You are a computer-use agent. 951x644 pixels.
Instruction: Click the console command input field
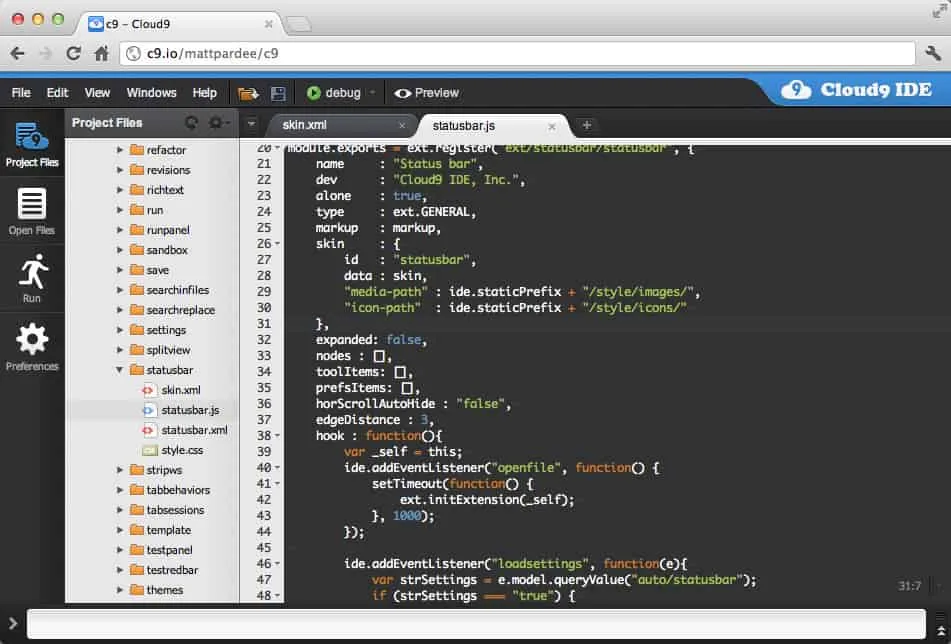(476, 624)
